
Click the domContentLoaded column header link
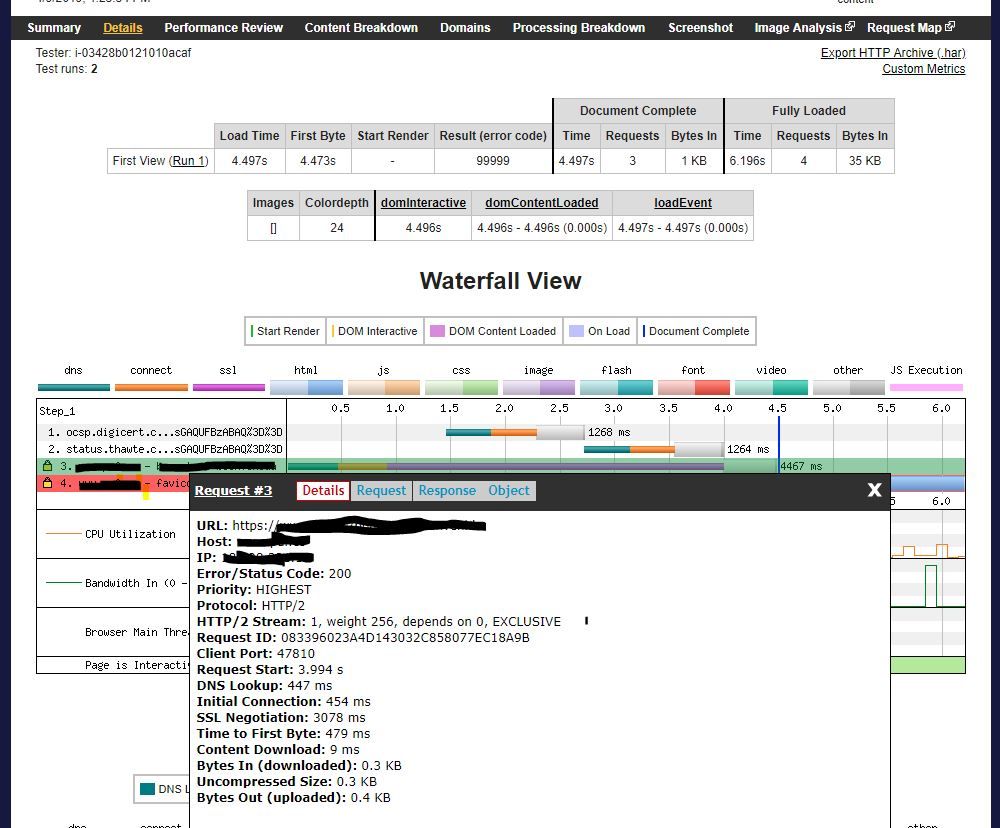coord(541,202)
